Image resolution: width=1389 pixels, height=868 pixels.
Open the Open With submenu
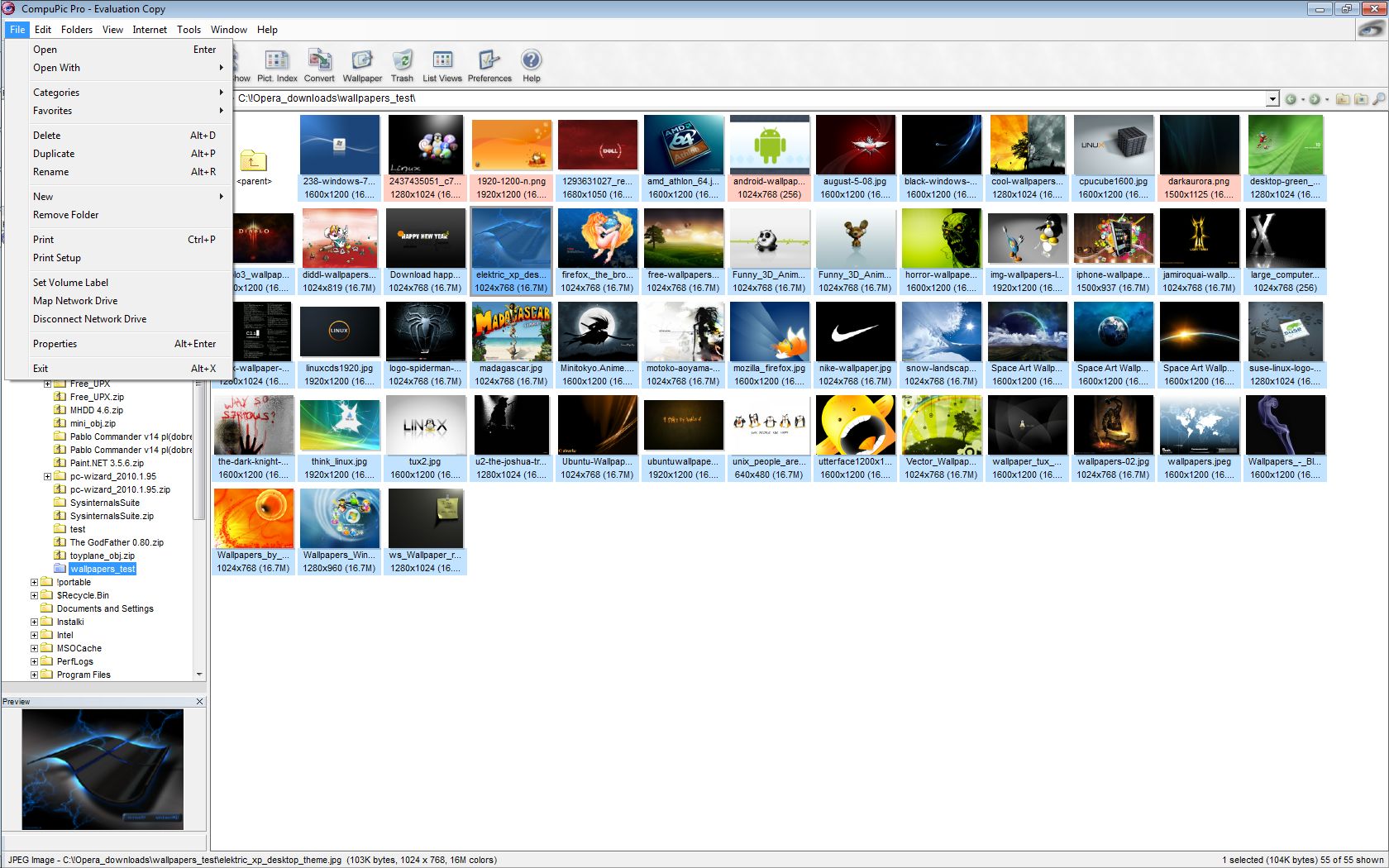(119, 68)
